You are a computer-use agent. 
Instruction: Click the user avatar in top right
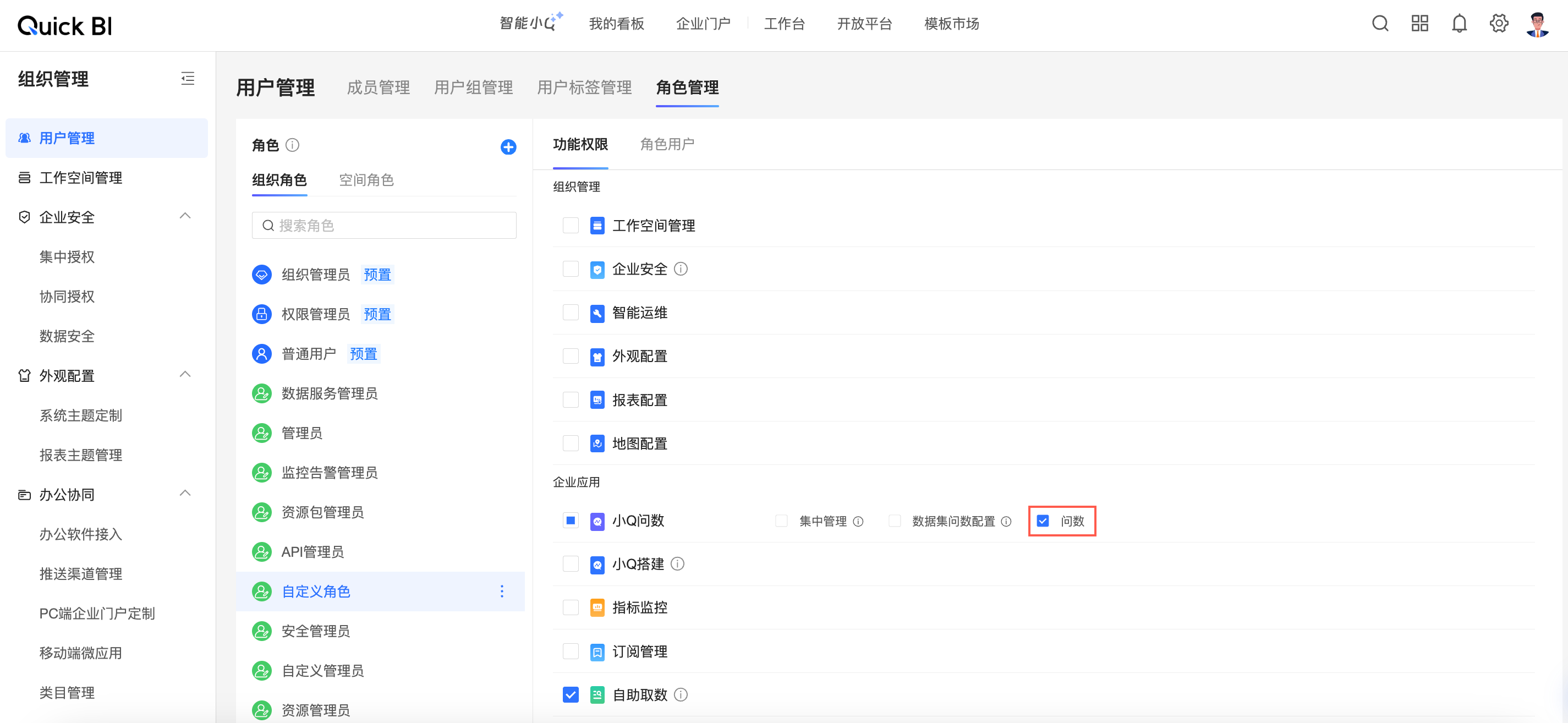tap(1538, 24)
